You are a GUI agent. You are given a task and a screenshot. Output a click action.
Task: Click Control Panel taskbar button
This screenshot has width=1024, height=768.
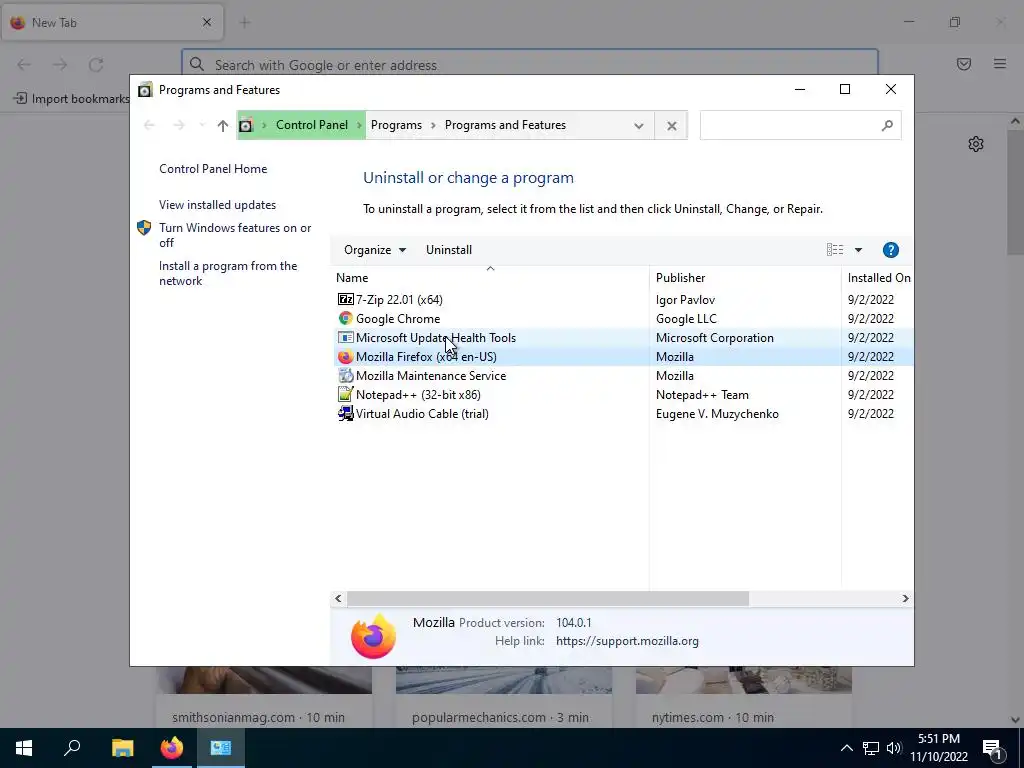(221, 748)
